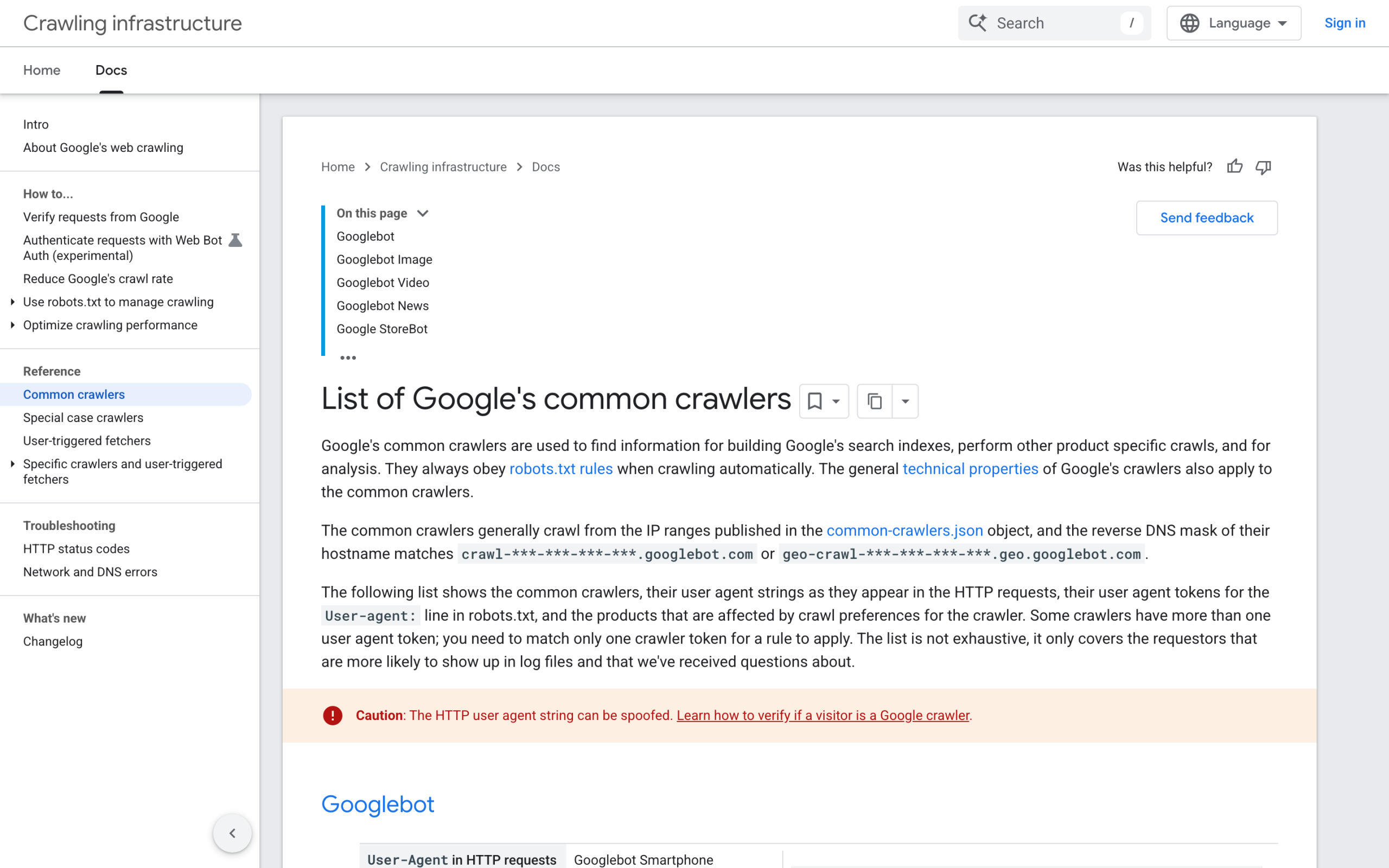
Task: Switch to the Home tab
Action: (42, 70)
